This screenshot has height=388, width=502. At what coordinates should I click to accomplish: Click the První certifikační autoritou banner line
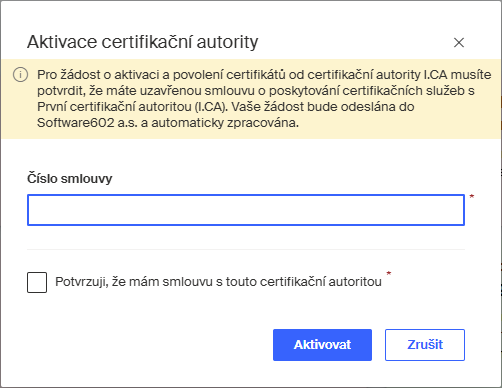point(226,107)
